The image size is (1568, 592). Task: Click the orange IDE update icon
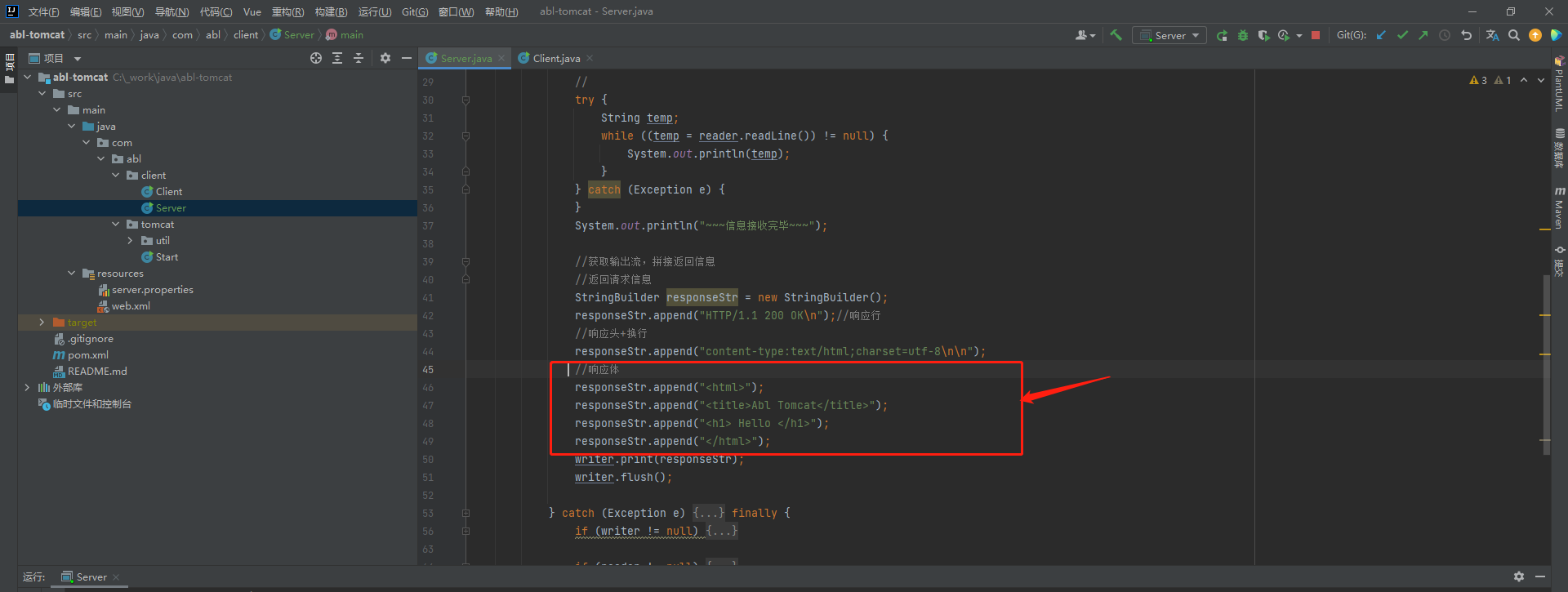click(1535, 35)
